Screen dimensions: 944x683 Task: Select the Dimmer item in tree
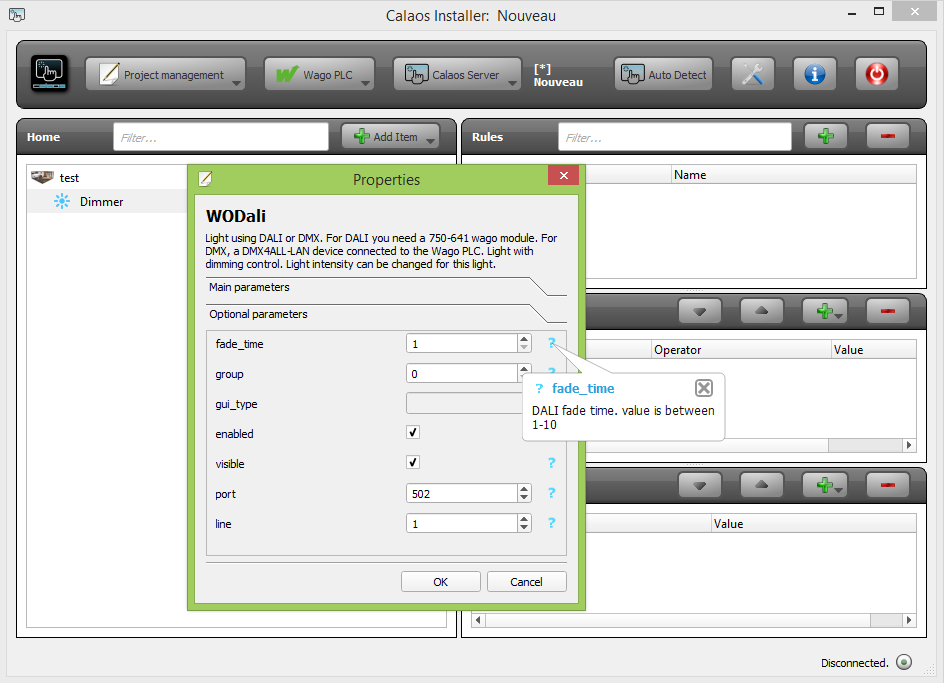click(x=101, y=202)
